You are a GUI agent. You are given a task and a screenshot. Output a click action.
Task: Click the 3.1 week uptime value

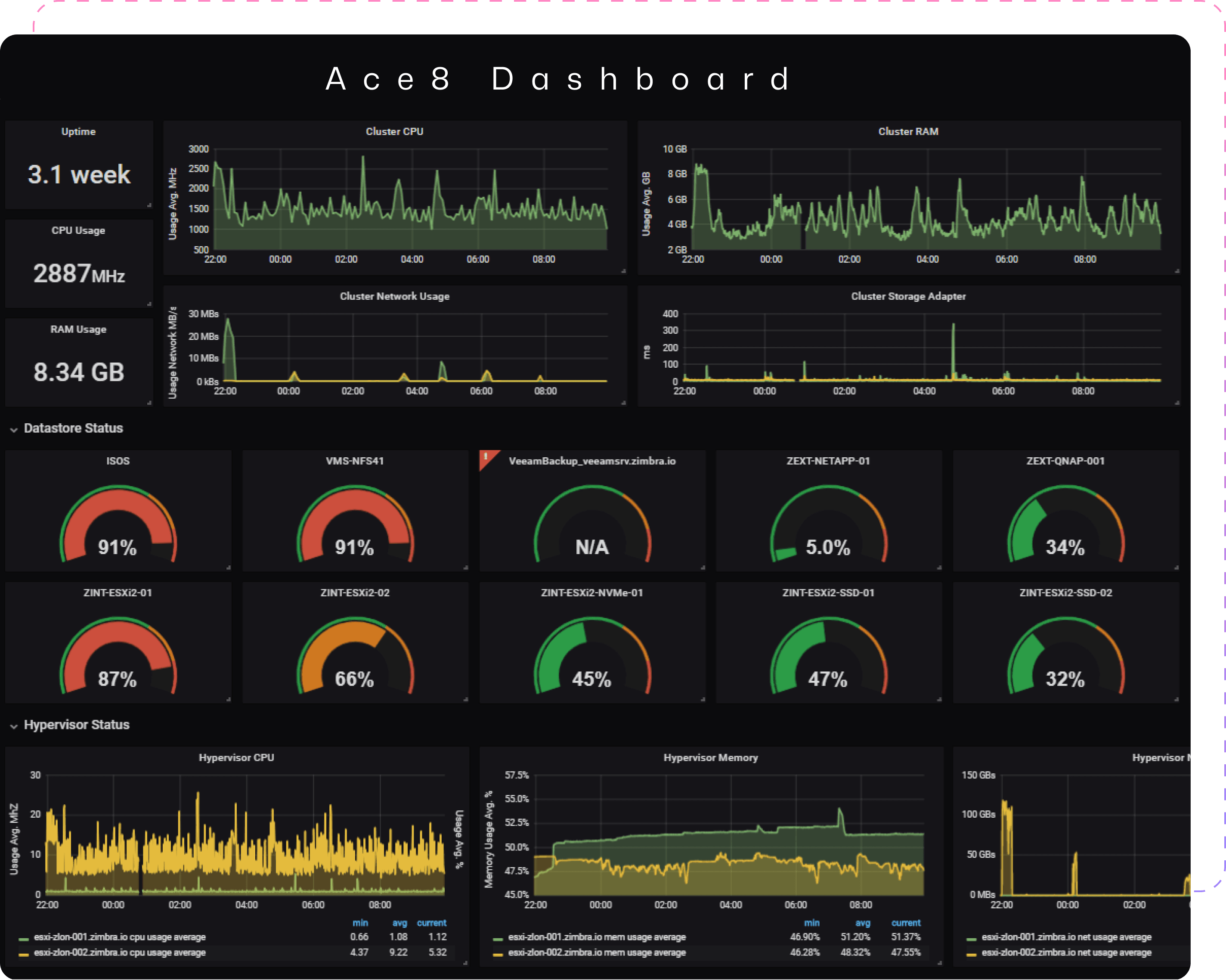(x=79, y=174)
